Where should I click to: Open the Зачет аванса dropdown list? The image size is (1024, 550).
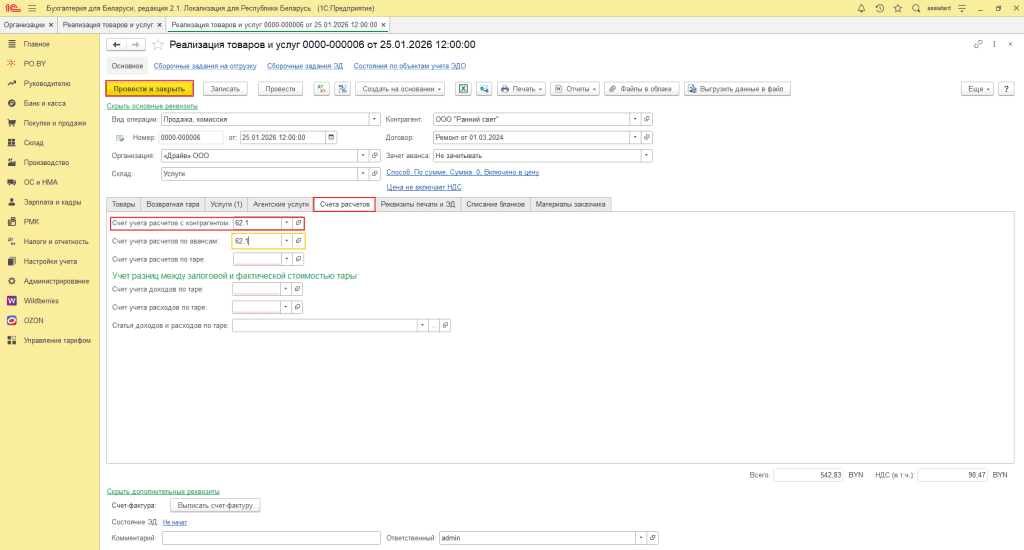pyautogui.click(x=646, y=156)
